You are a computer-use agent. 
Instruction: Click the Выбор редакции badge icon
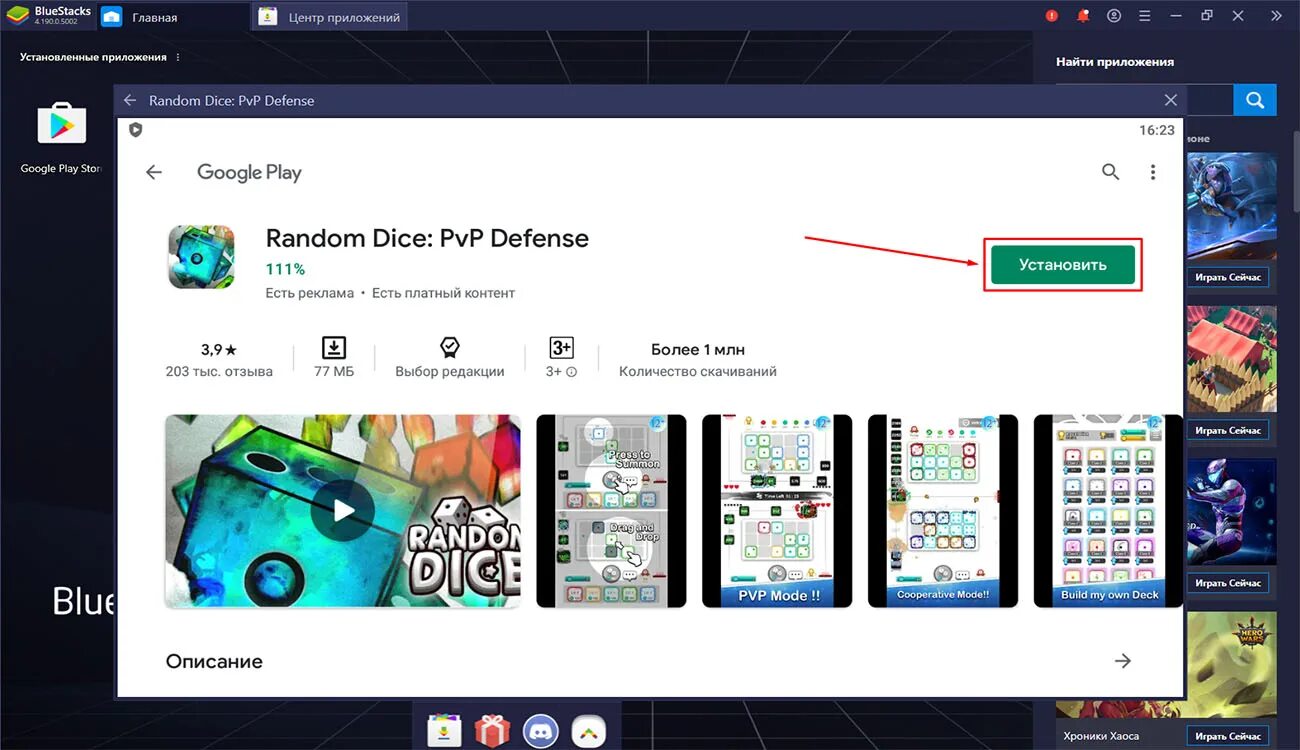(450, 347)
